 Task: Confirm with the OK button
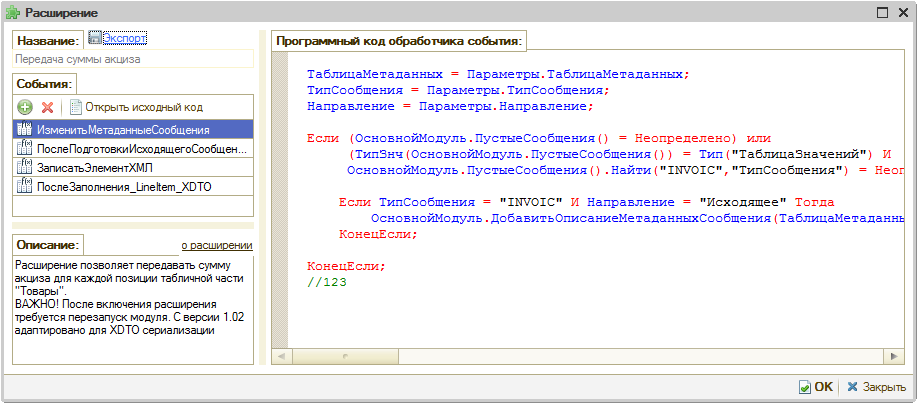click(x=816, y=387)
